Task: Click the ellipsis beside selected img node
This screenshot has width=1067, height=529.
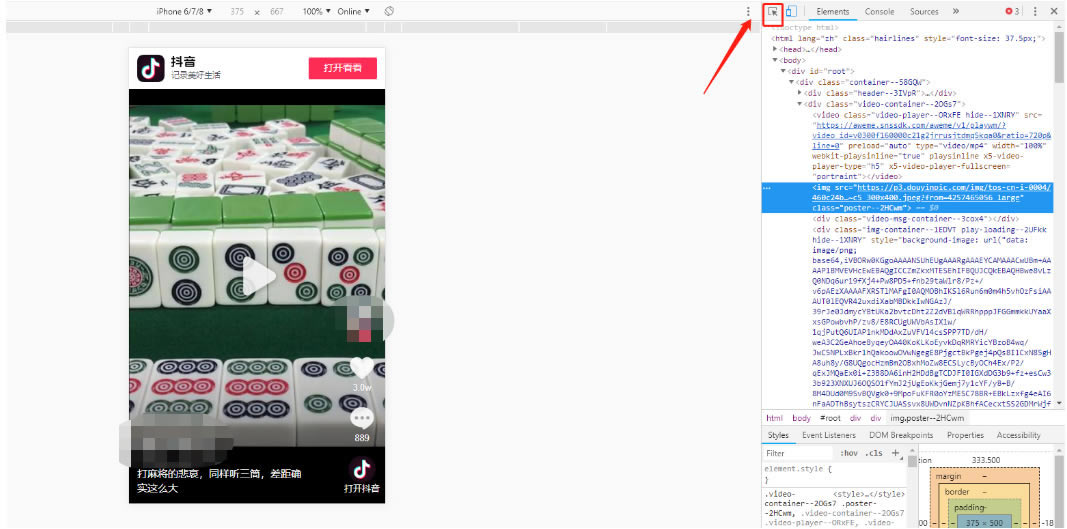Action: (x=767, y=187)
